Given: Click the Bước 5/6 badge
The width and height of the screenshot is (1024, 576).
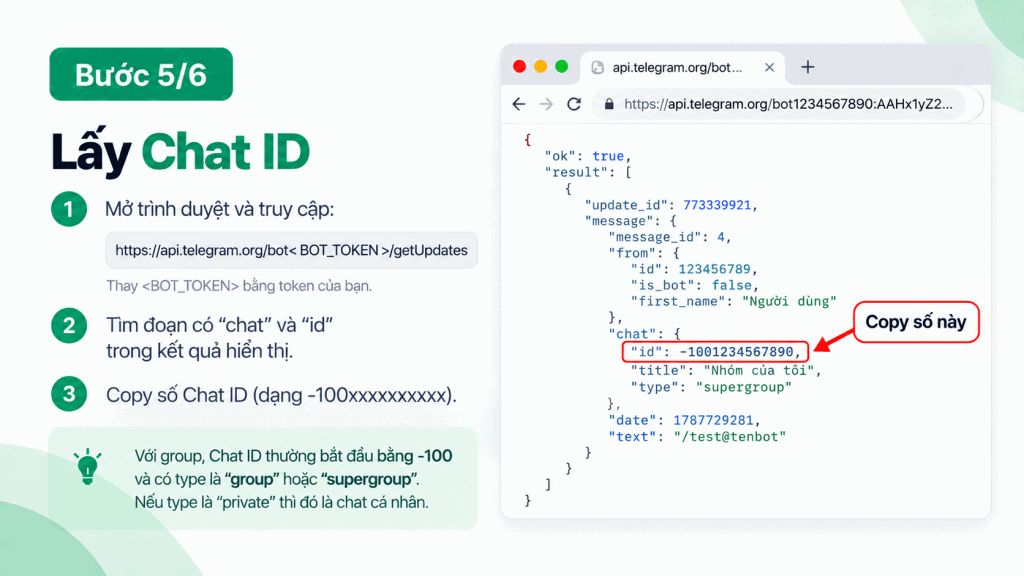Looking at the screenshot, I should [x=141, y=74].
